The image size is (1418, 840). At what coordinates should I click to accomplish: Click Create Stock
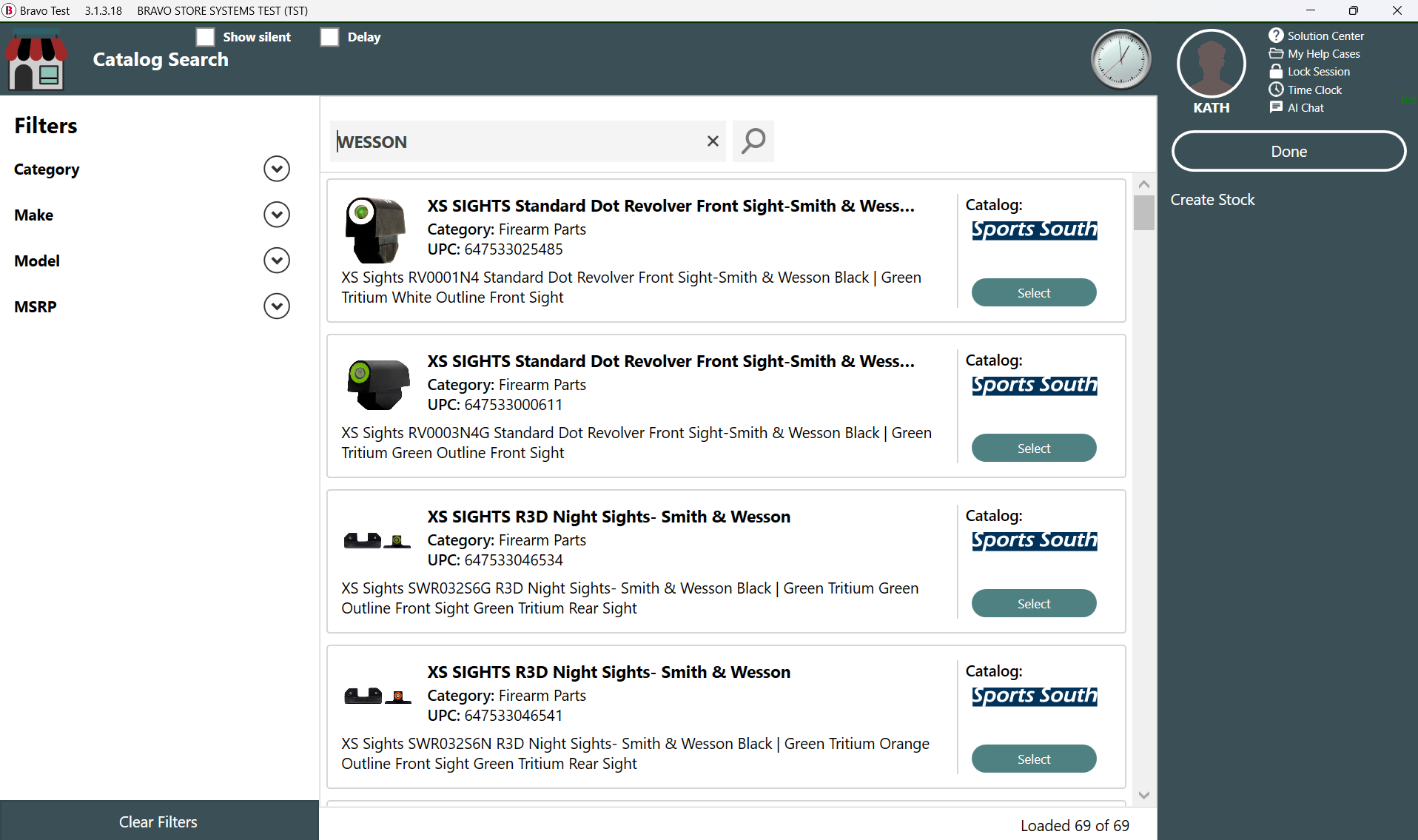tap(1212, 200)
